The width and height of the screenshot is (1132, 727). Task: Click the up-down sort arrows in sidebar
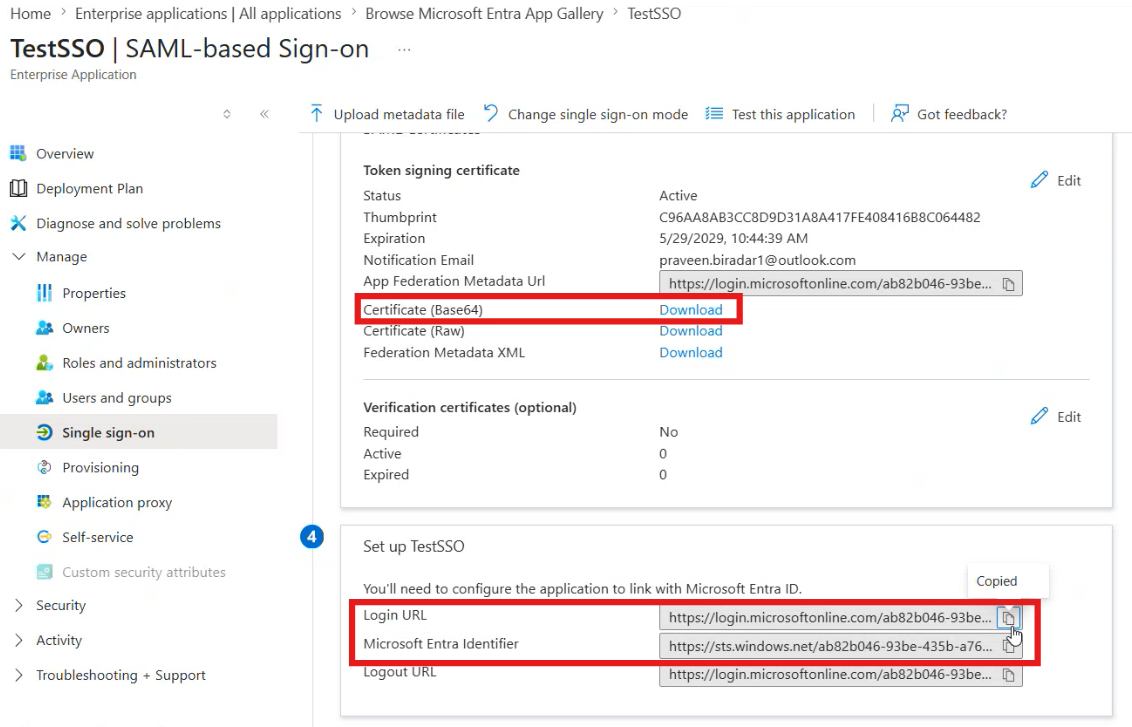point(227,113)
